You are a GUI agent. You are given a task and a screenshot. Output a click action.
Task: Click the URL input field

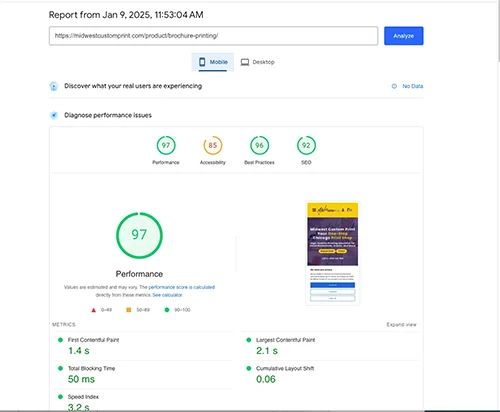213,36
